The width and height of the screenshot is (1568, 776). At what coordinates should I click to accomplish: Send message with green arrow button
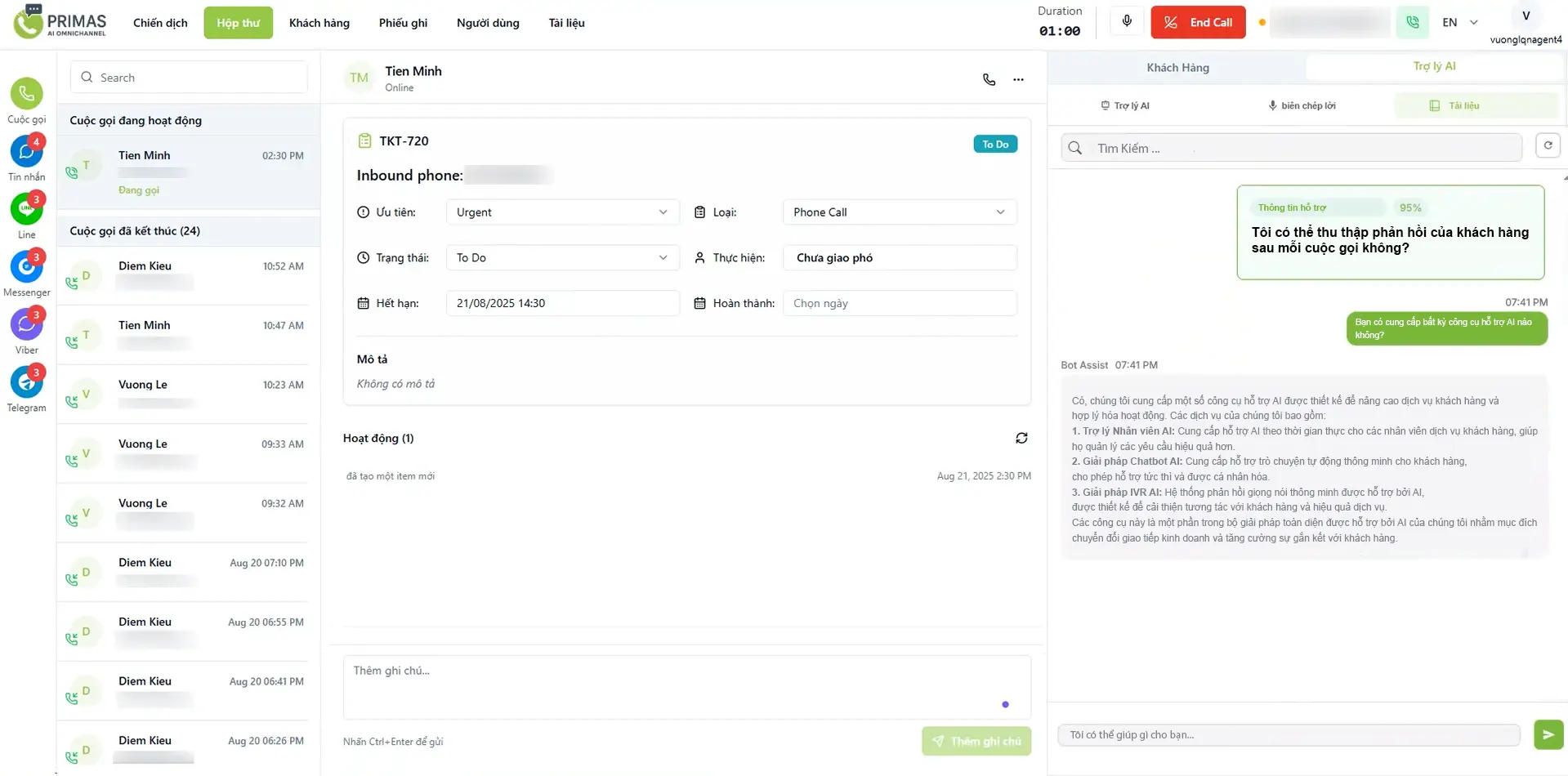pyautogui.click(x=1548, y=734)
